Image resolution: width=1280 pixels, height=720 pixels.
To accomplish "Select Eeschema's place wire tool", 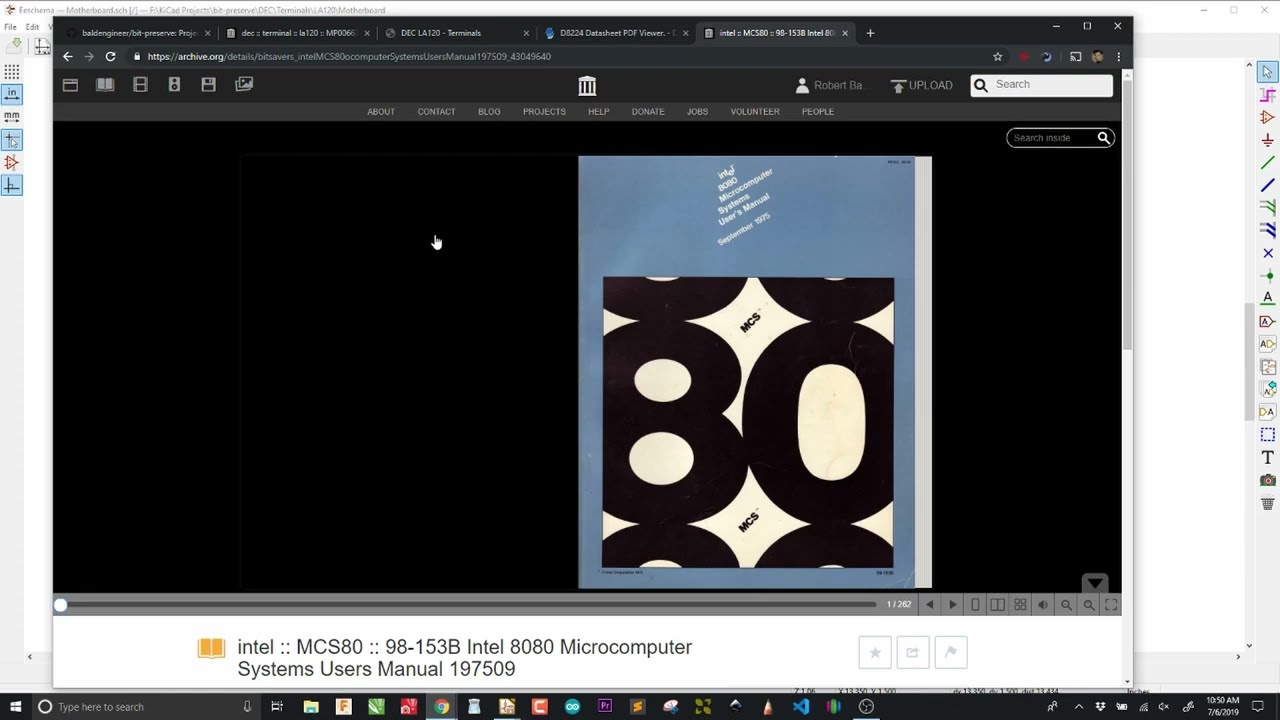I will point(1267,163).
